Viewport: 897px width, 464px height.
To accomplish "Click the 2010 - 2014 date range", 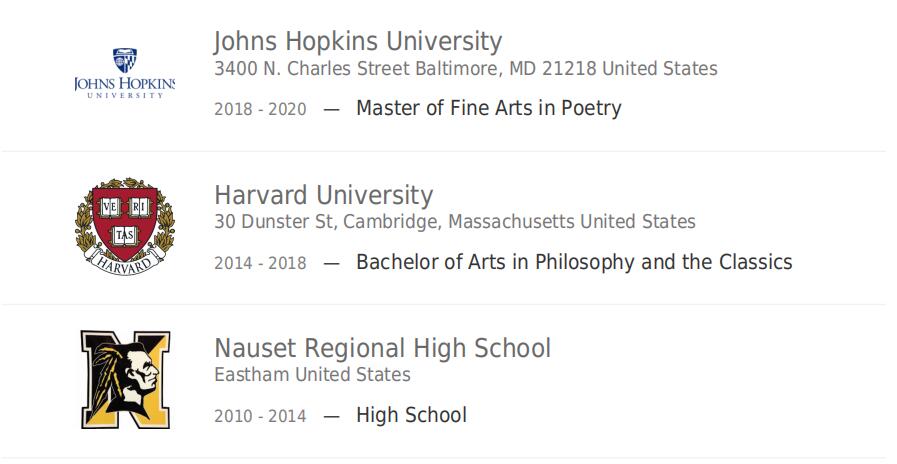I will (260, 416).
